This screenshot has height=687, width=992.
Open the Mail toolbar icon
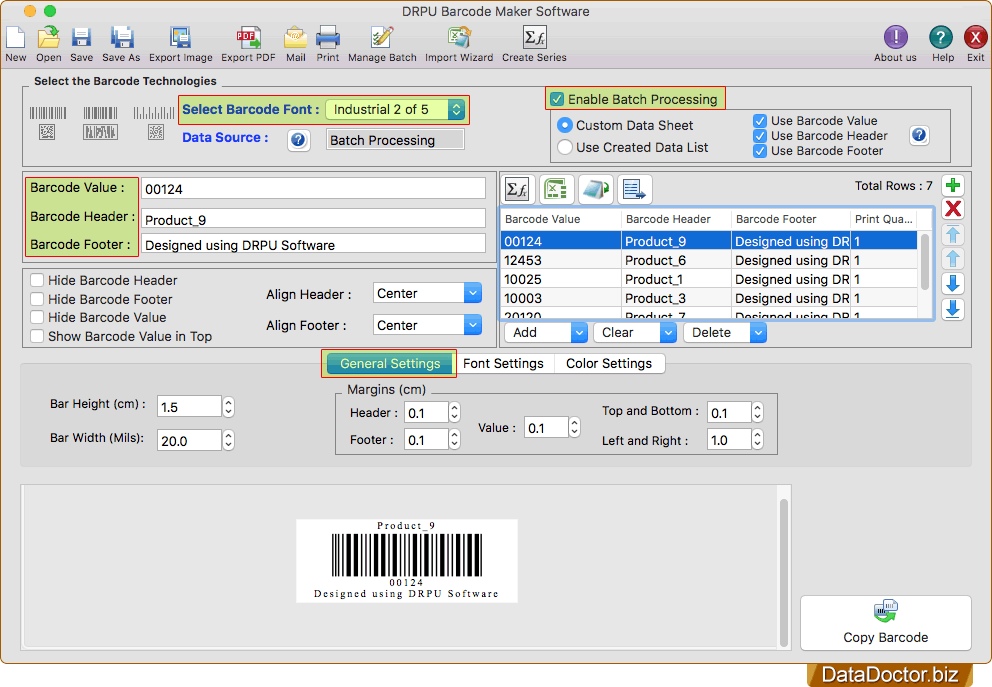[x=295, y=38]
